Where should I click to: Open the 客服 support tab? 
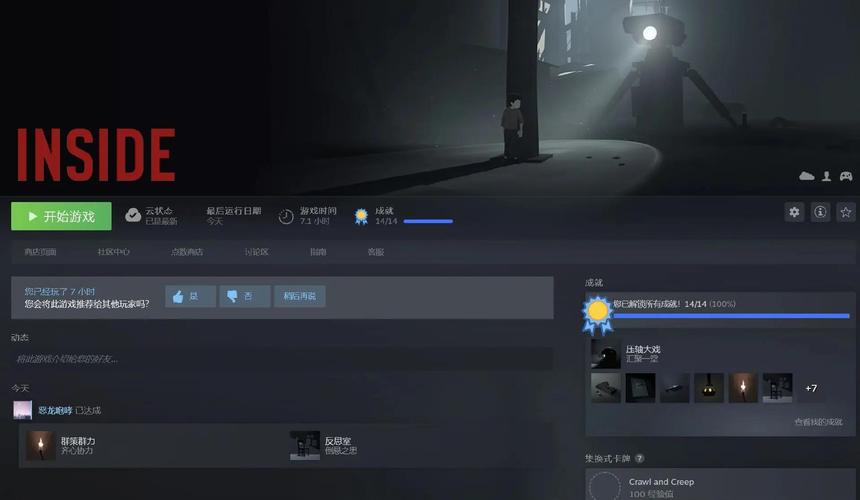pyautogui.click(x=376, y=252)
